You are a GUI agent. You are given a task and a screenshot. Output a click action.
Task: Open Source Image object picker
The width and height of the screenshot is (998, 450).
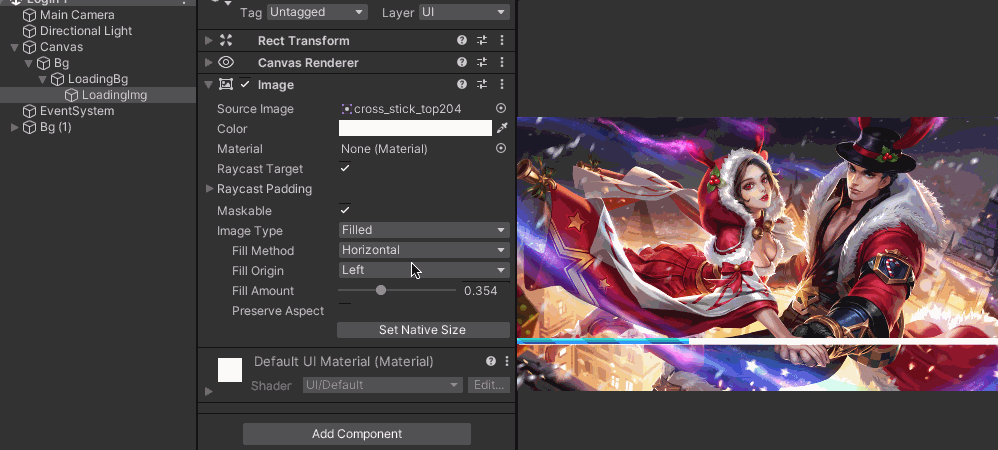[501, 108]
